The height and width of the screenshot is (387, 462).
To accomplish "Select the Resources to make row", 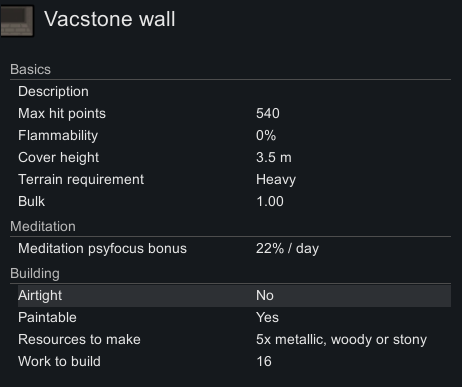I will (x=234, y=339).
